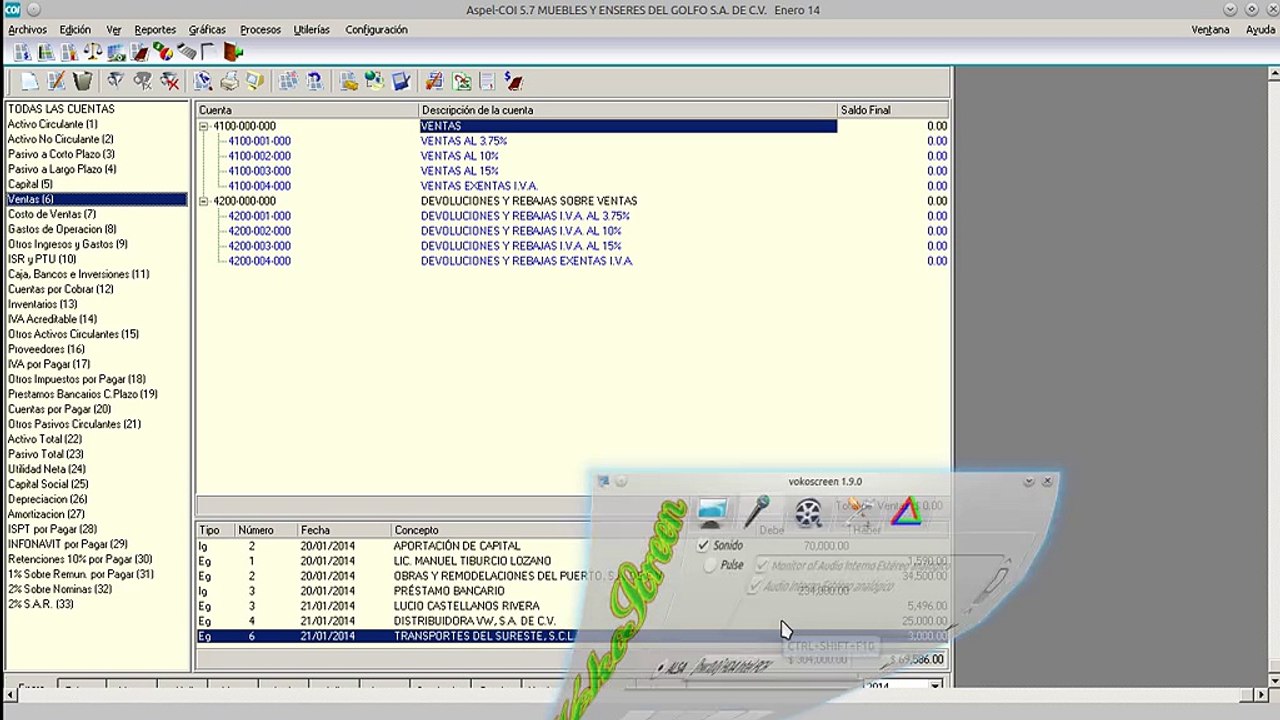Open the Archivos menu
Viewport: 1280px width, 720px height.
click(27, 30)
